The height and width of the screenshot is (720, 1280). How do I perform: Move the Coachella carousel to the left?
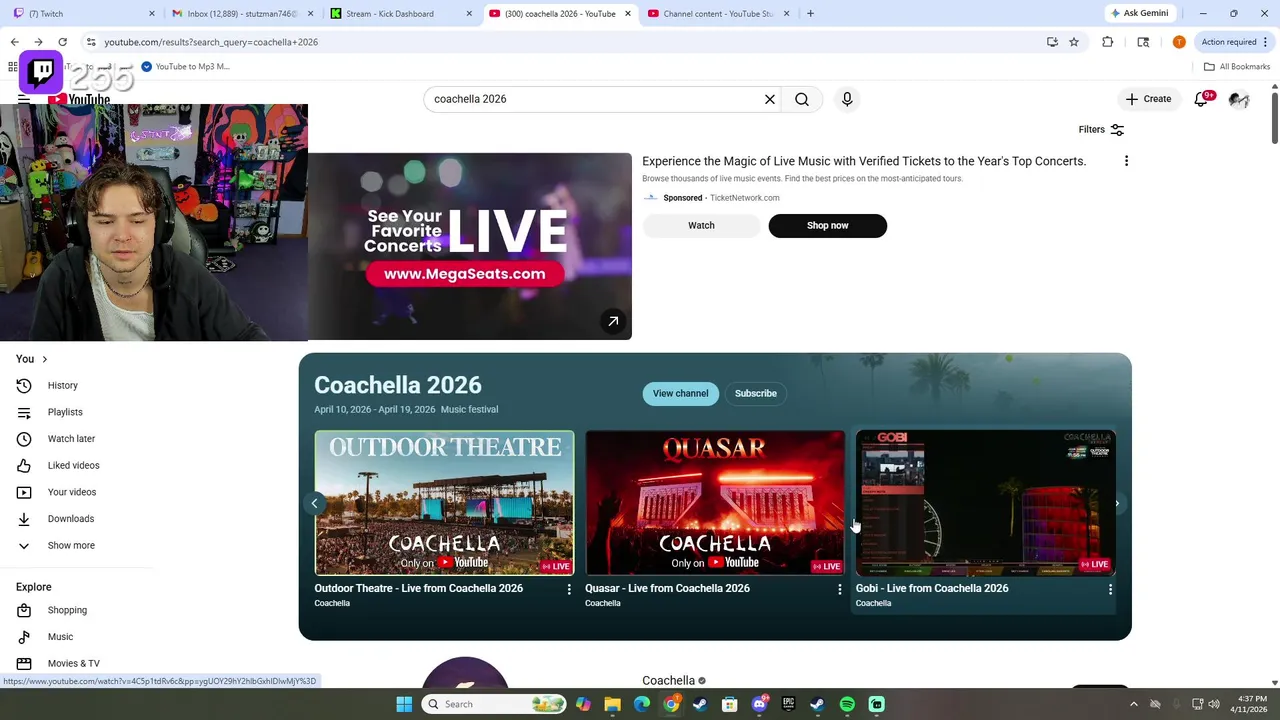pyautogui.click(x=314, y=503)
